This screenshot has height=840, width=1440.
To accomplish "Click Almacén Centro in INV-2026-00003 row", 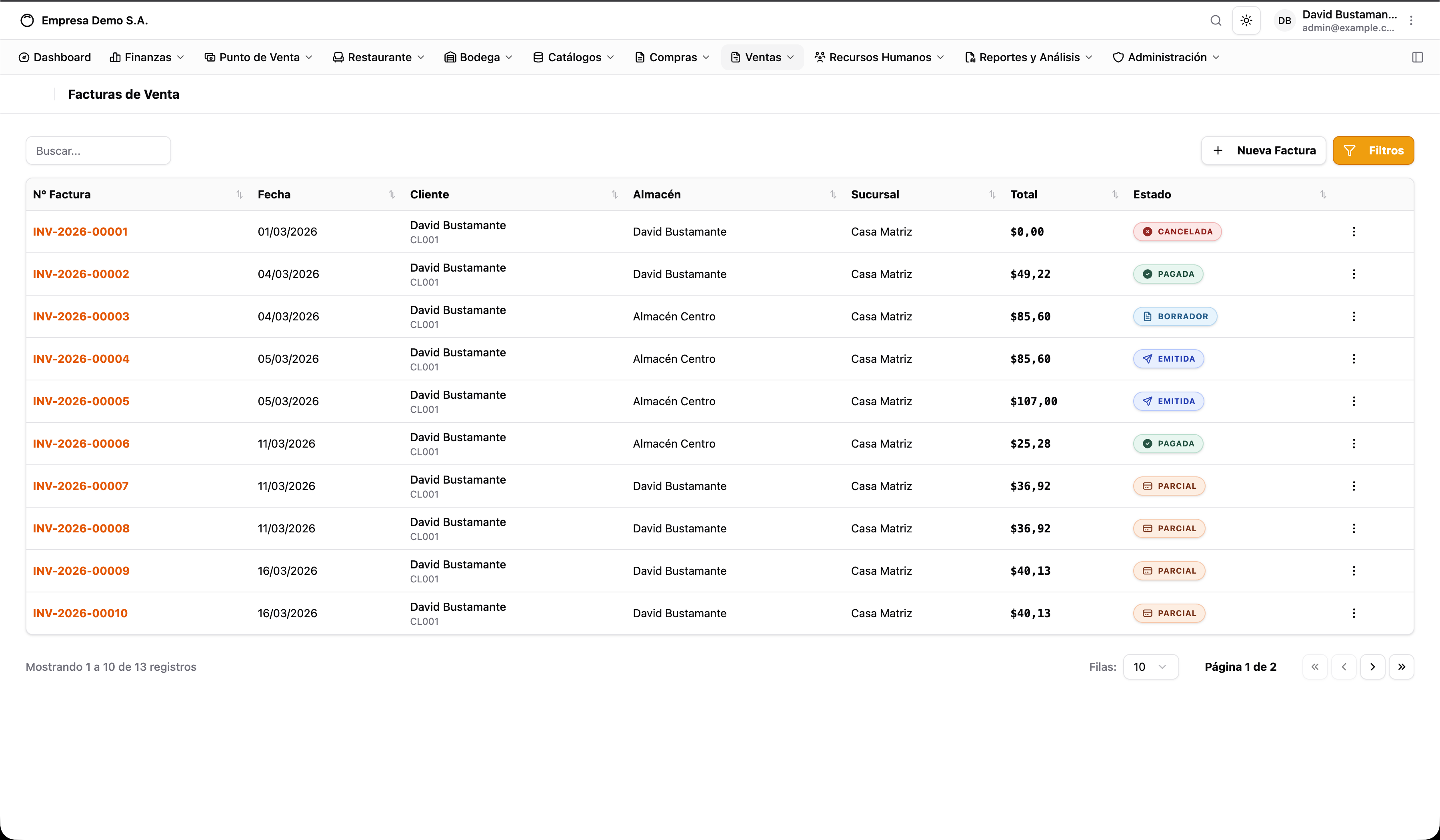I will pyautogui.click(x=674, y=316).
